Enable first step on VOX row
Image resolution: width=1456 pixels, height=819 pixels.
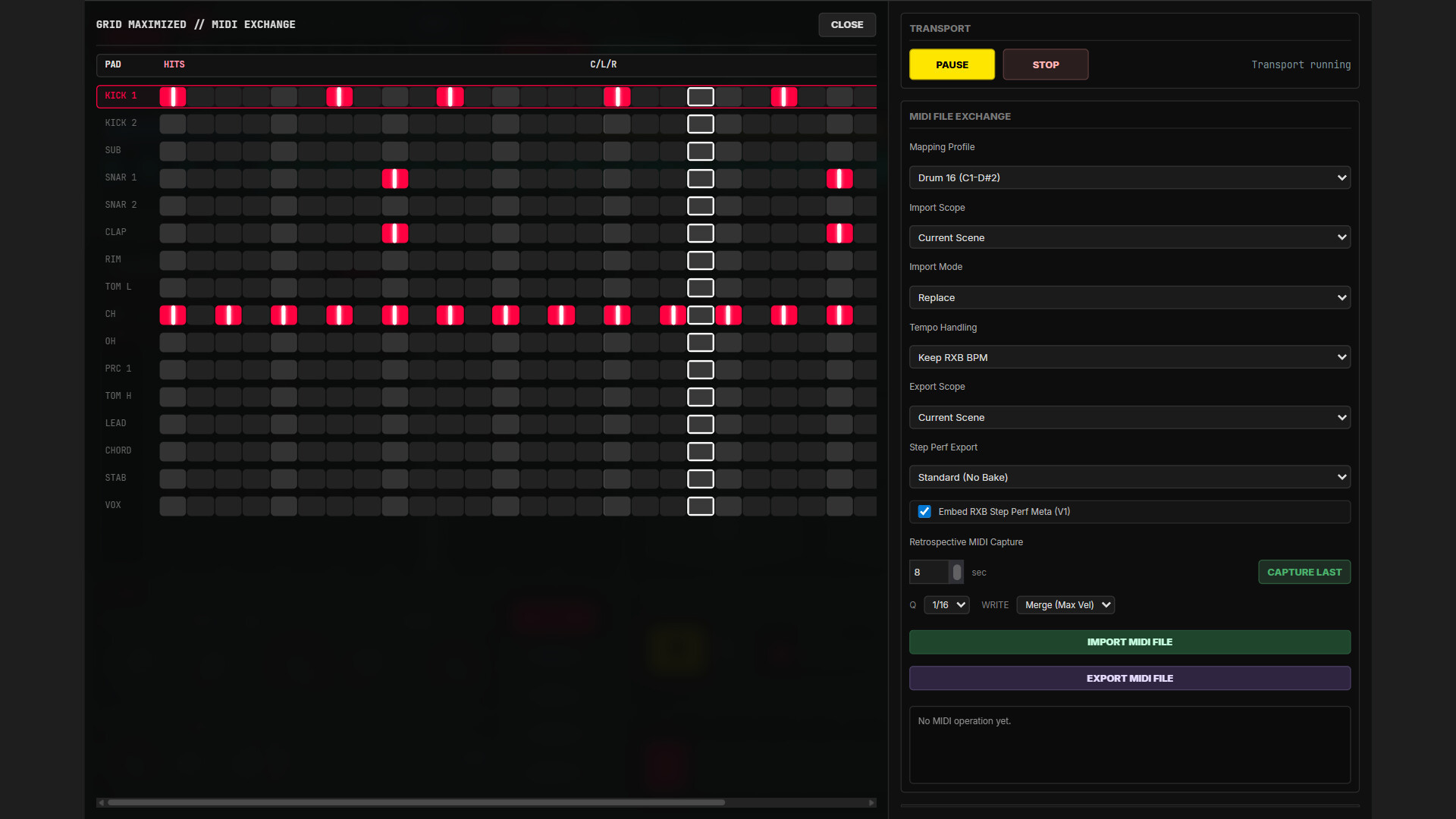(173, 506)
